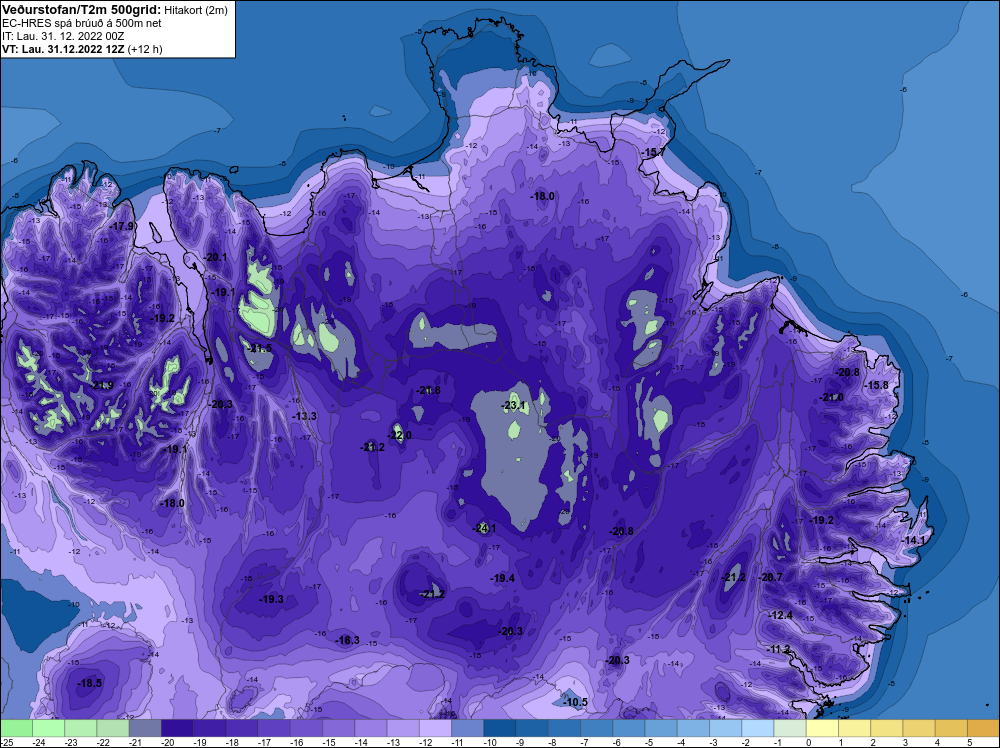The height and width of the screenshot is (748, 1000).
Task: Click the -10 value in the bottom legend
Action: pos(492,742)
